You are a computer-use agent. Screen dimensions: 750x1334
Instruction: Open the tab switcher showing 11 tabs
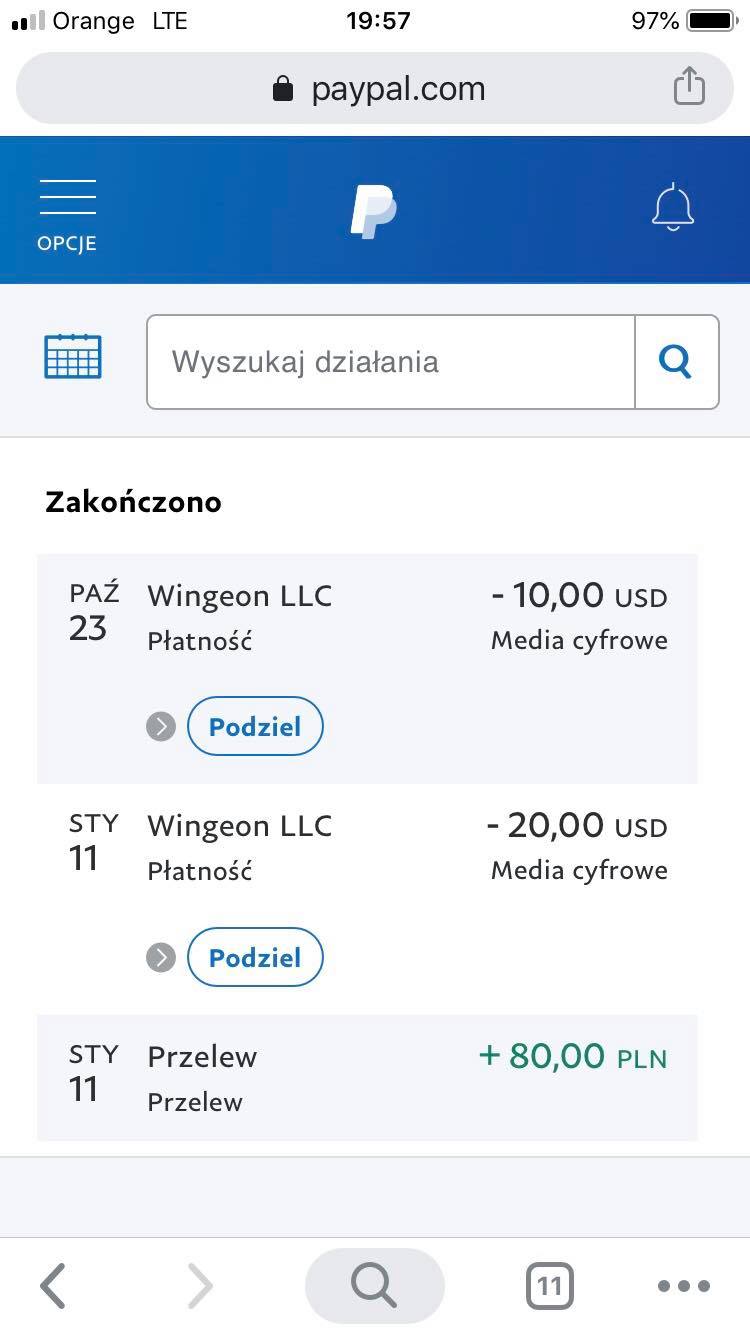550,1286
